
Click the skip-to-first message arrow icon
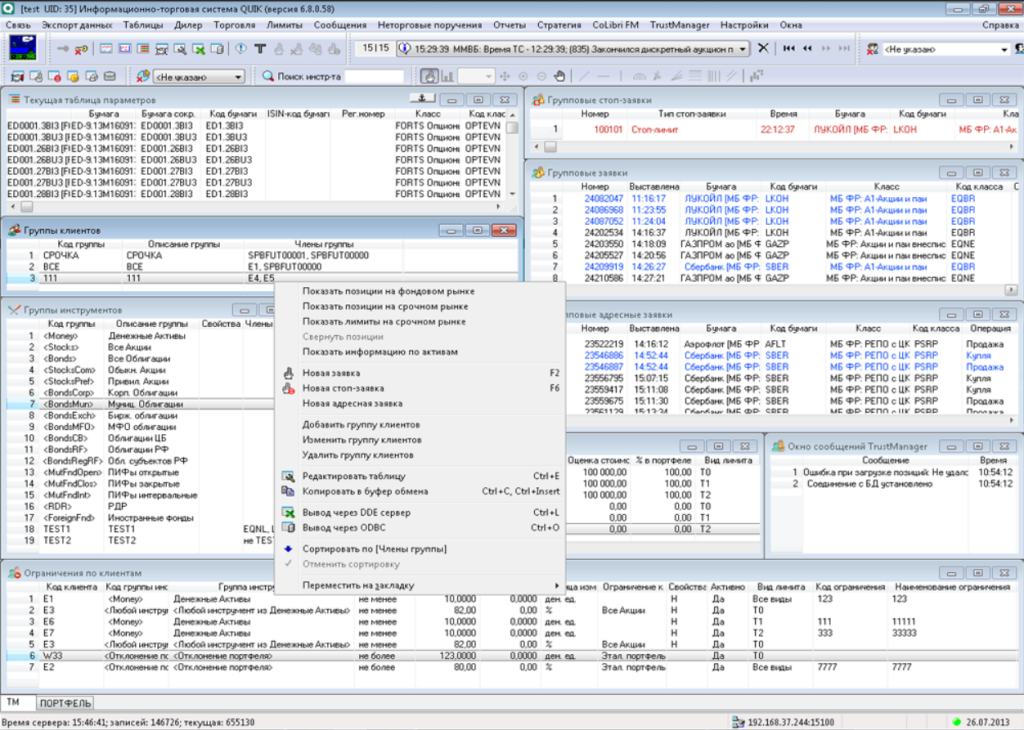pyautogui.click(x=788, y=48)
